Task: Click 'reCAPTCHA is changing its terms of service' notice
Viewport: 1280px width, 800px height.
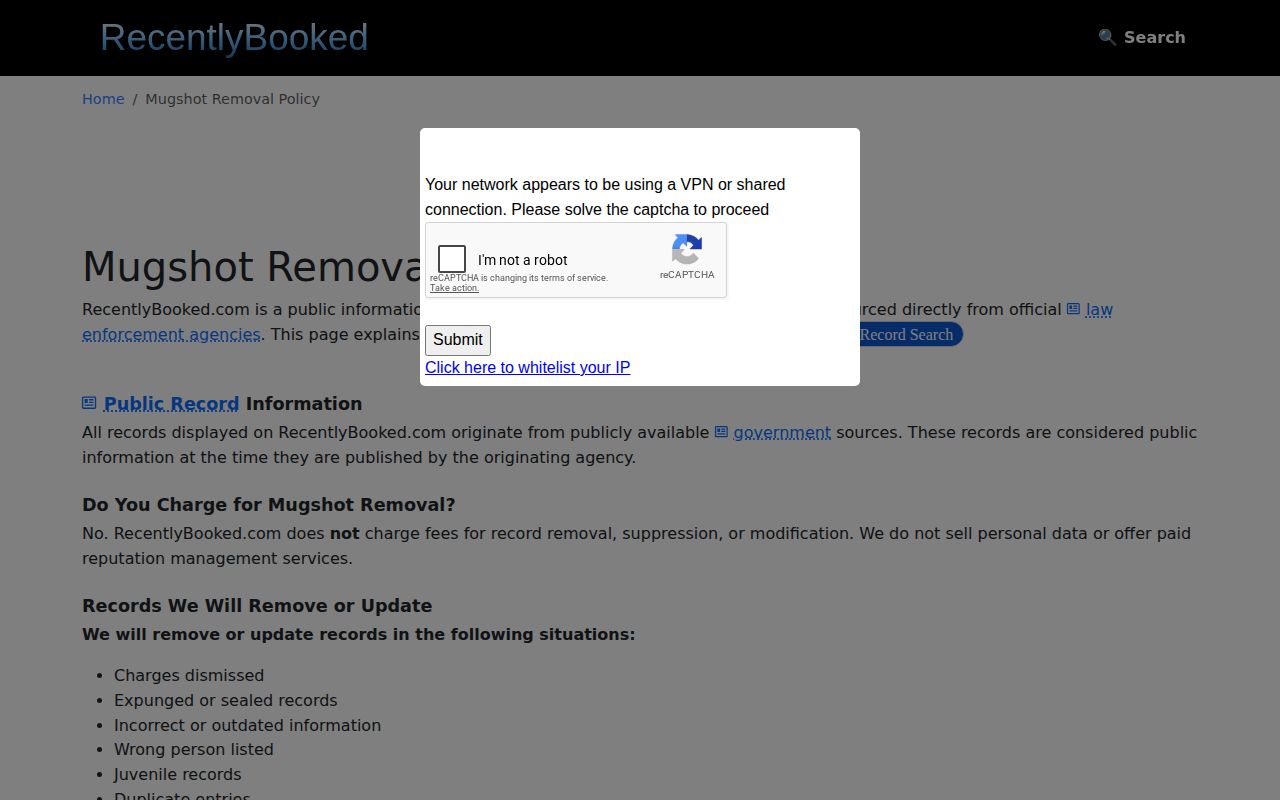Action: coord(519,278)
